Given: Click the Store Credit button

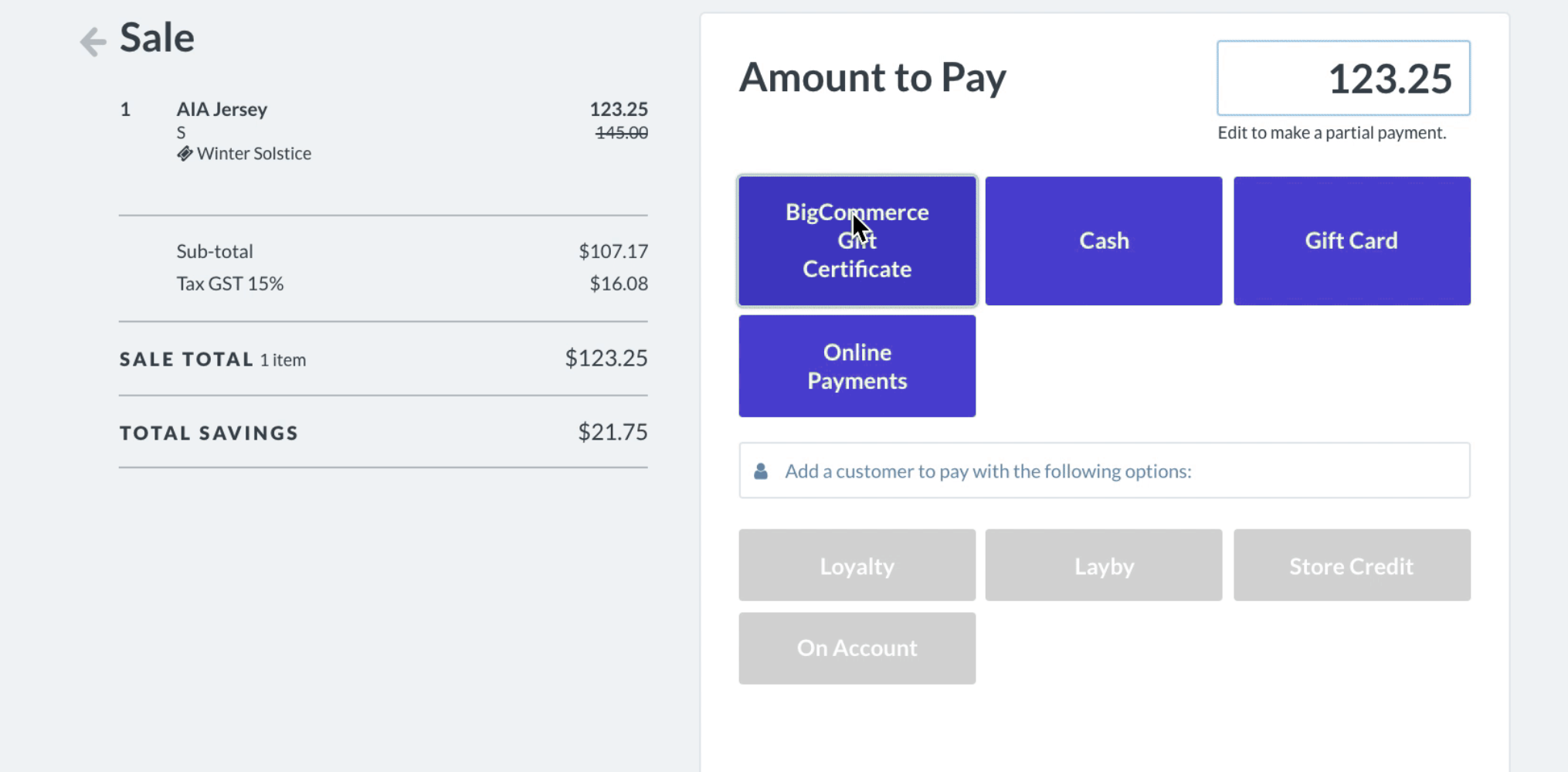Looking at the screenshot, I should pos(1351,566).
